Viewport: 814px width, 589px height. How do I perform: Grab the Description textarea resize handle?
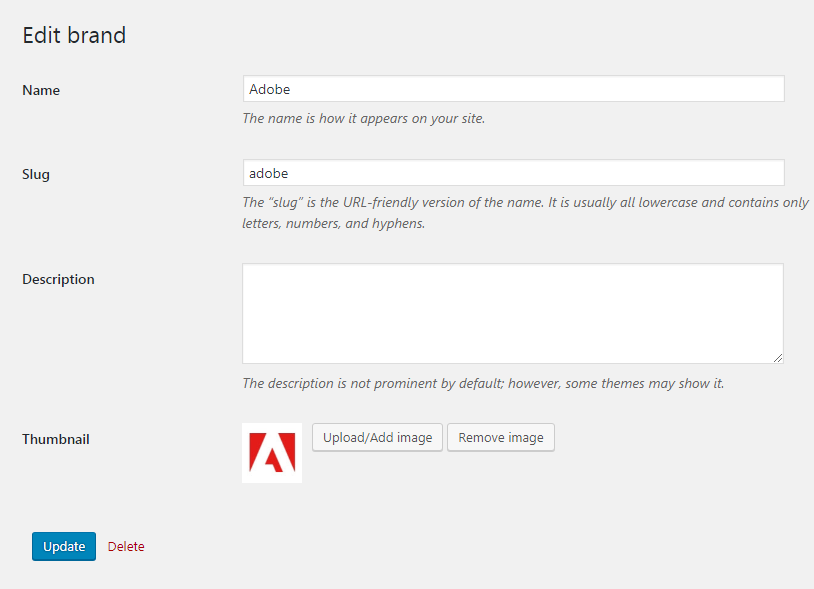pyautogui.click(x=778, y=358)
